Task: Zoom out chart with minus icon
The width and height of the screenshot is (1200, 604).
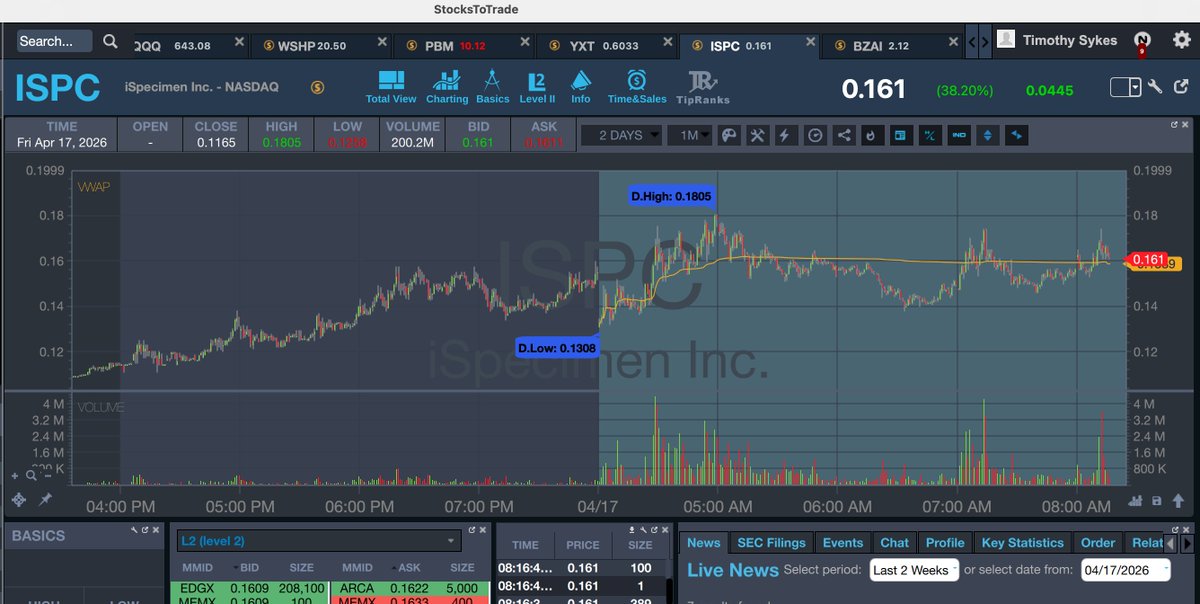Action: point(50,477)
